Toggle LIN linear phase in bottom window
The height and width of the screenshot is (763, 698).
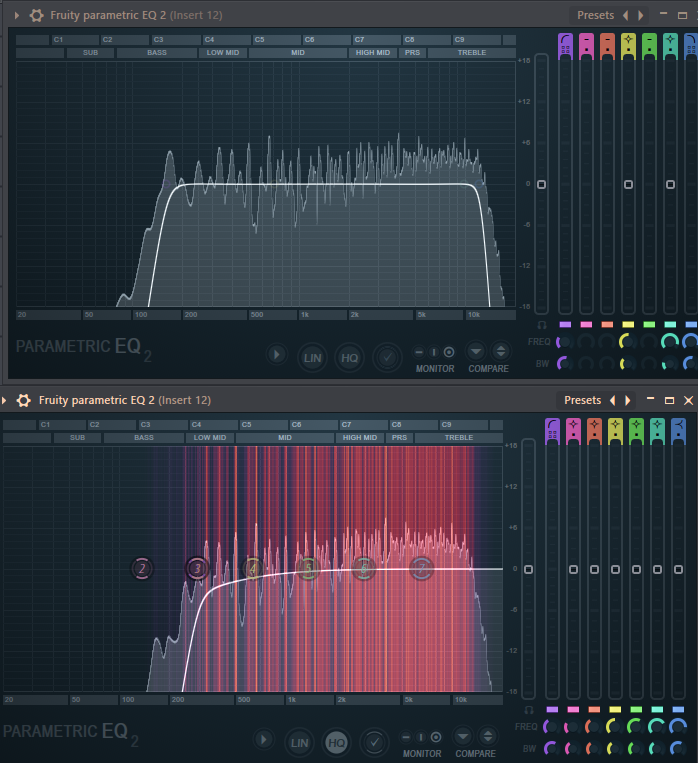[299, 743]
